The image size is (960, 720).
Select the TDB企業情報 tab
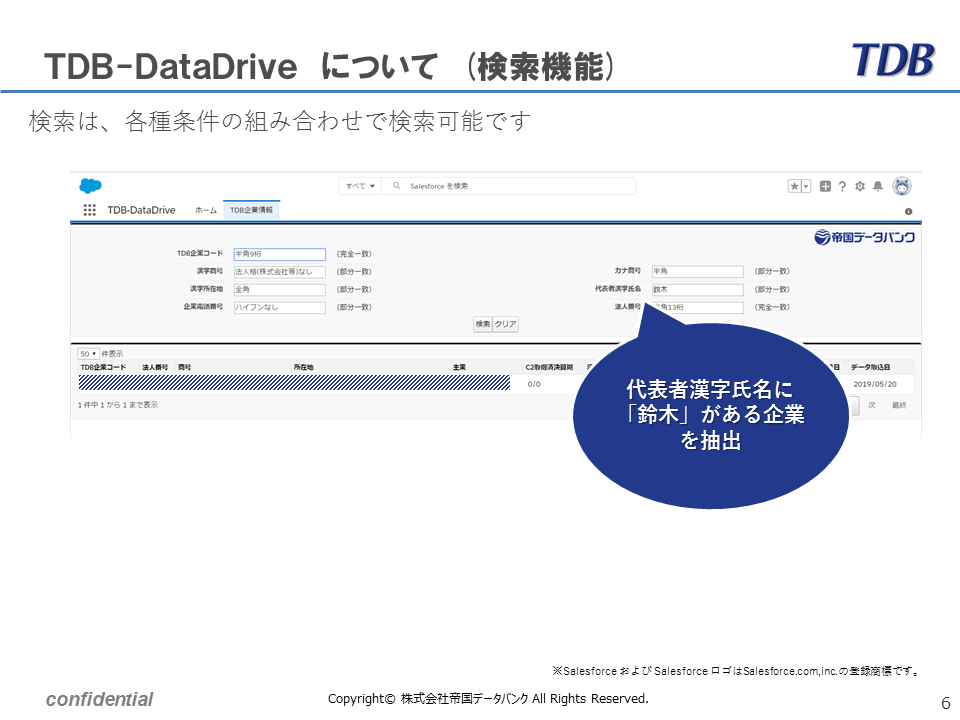[251, 210]
